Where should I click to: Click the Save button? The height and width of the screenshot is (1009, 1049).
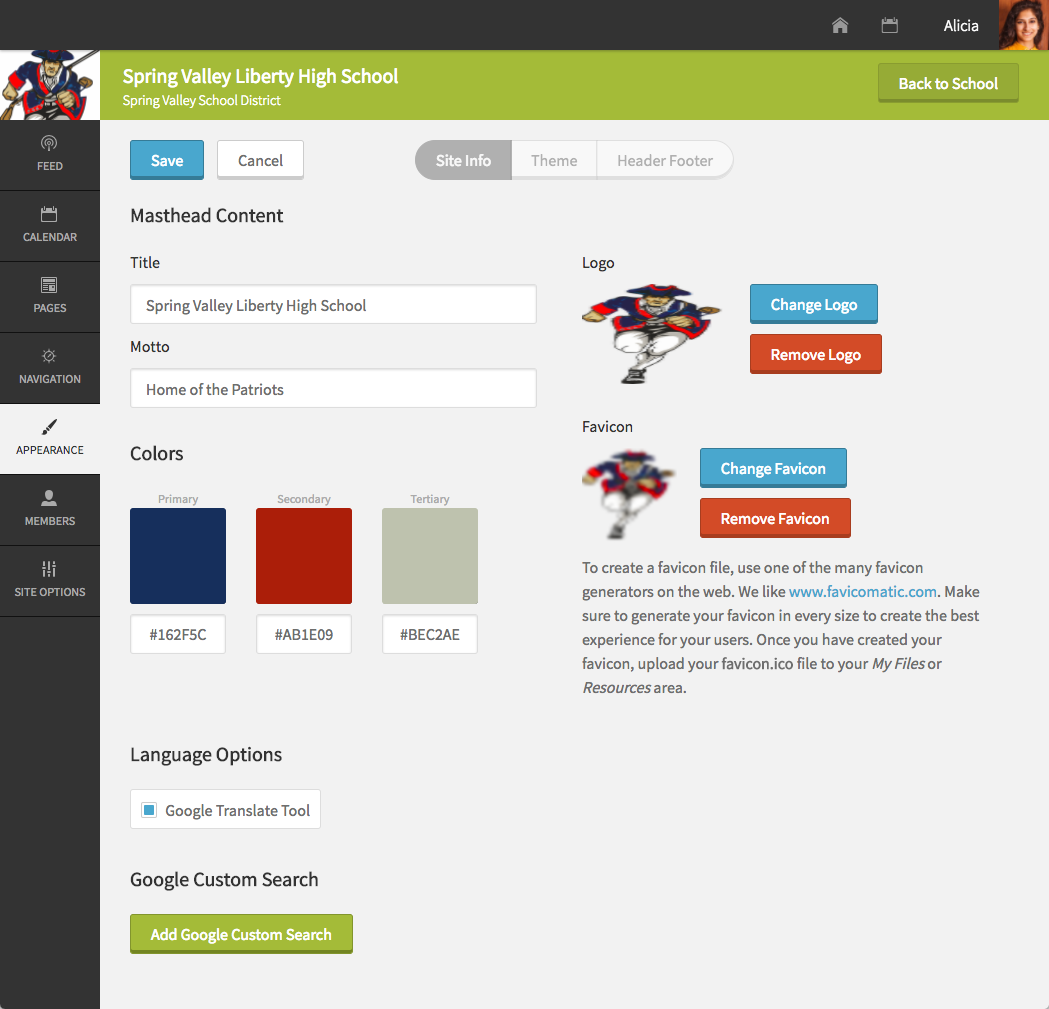[167, 160]
